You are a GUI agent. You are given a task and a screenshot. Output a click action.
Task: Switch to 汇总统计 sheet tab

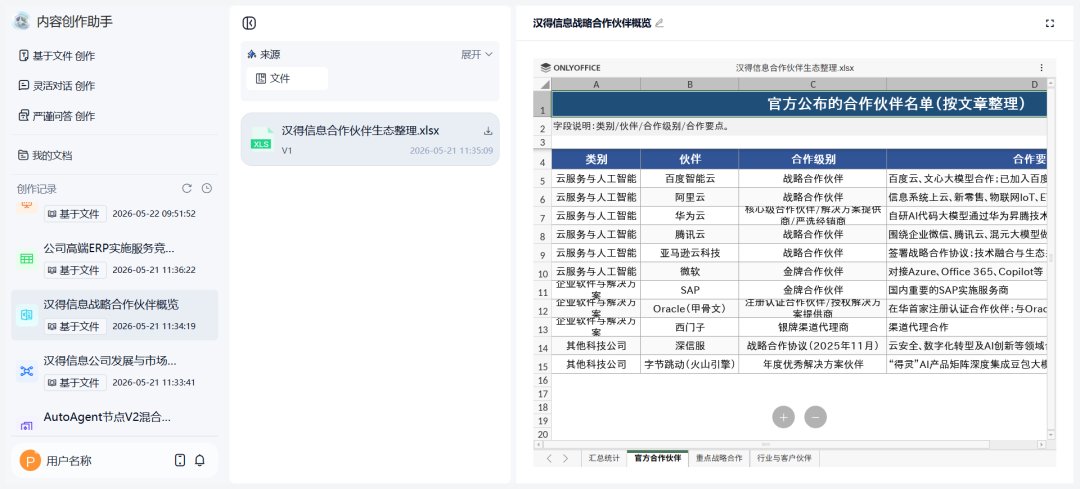pos(604,458)
